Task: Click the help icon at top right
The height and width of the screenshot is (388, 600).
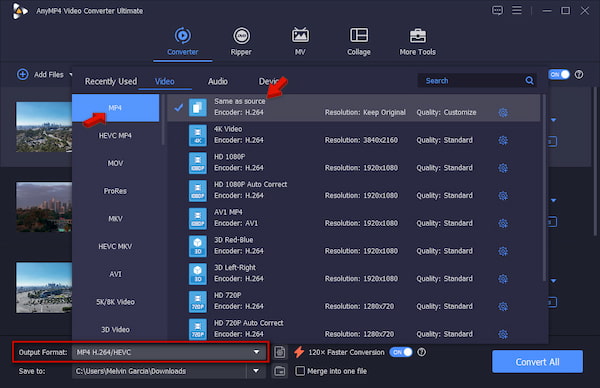Action: [x=579, y=74]
